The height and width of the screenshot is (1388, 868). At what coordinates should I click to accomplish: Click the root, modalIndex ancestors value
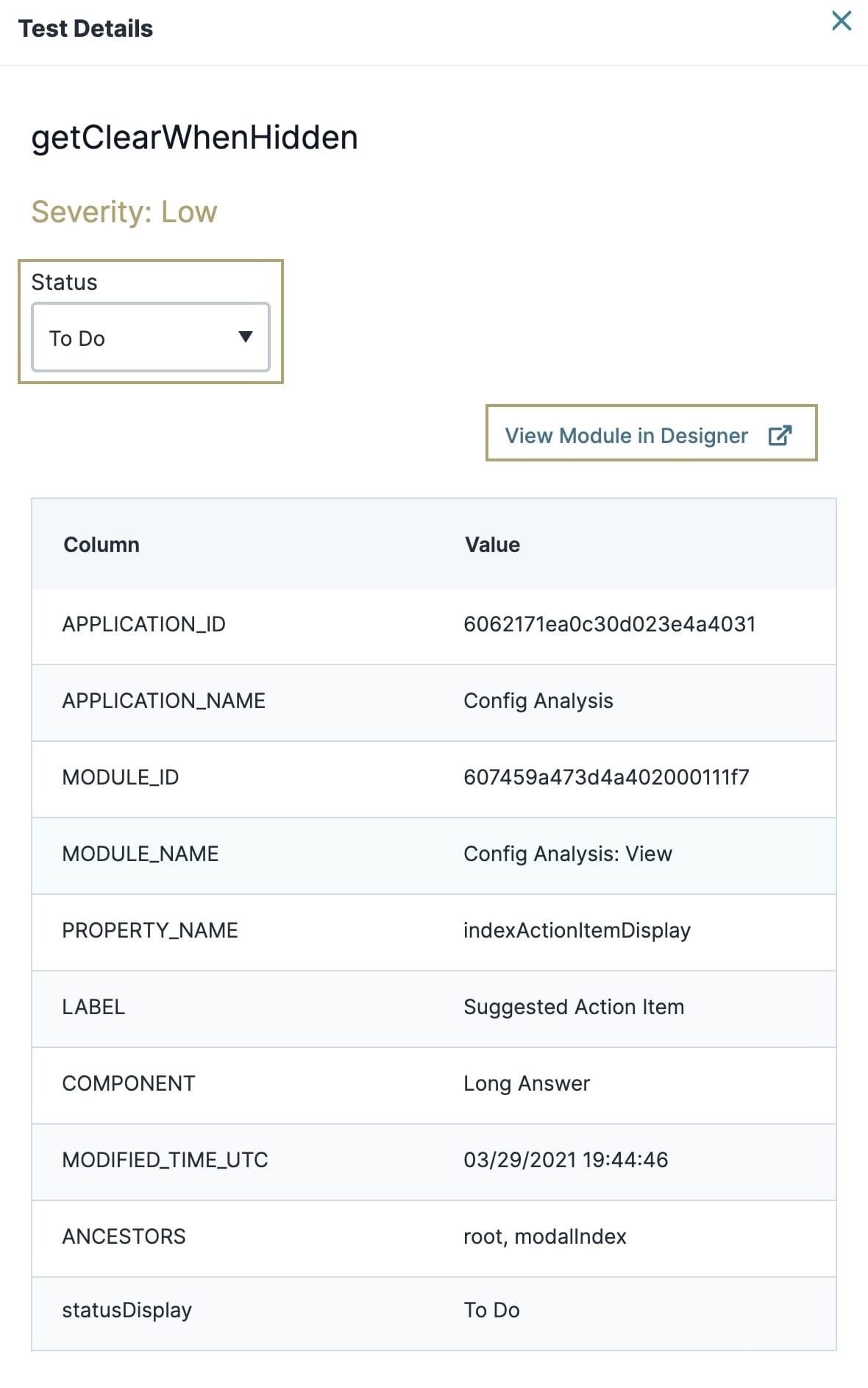tap(544, 1236)
